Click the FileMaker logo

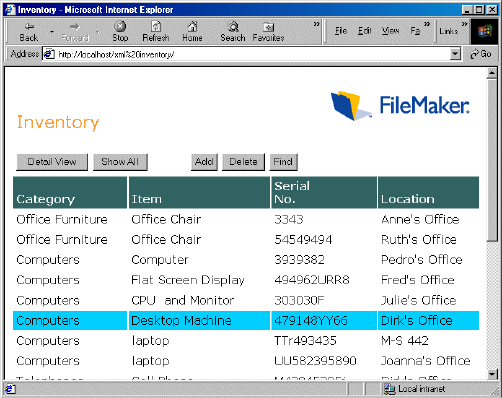tap(401, 105)
